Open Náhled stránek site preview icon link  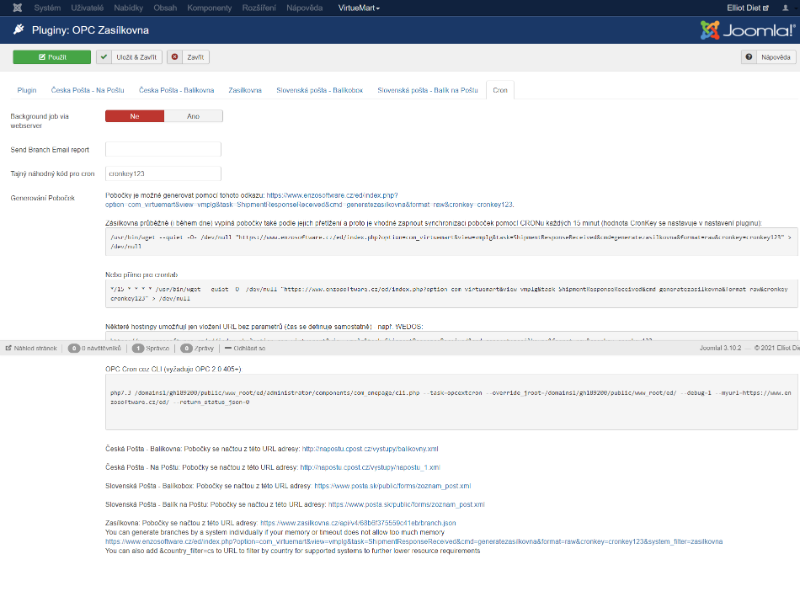pyautogui.click(x=32, y=348)
